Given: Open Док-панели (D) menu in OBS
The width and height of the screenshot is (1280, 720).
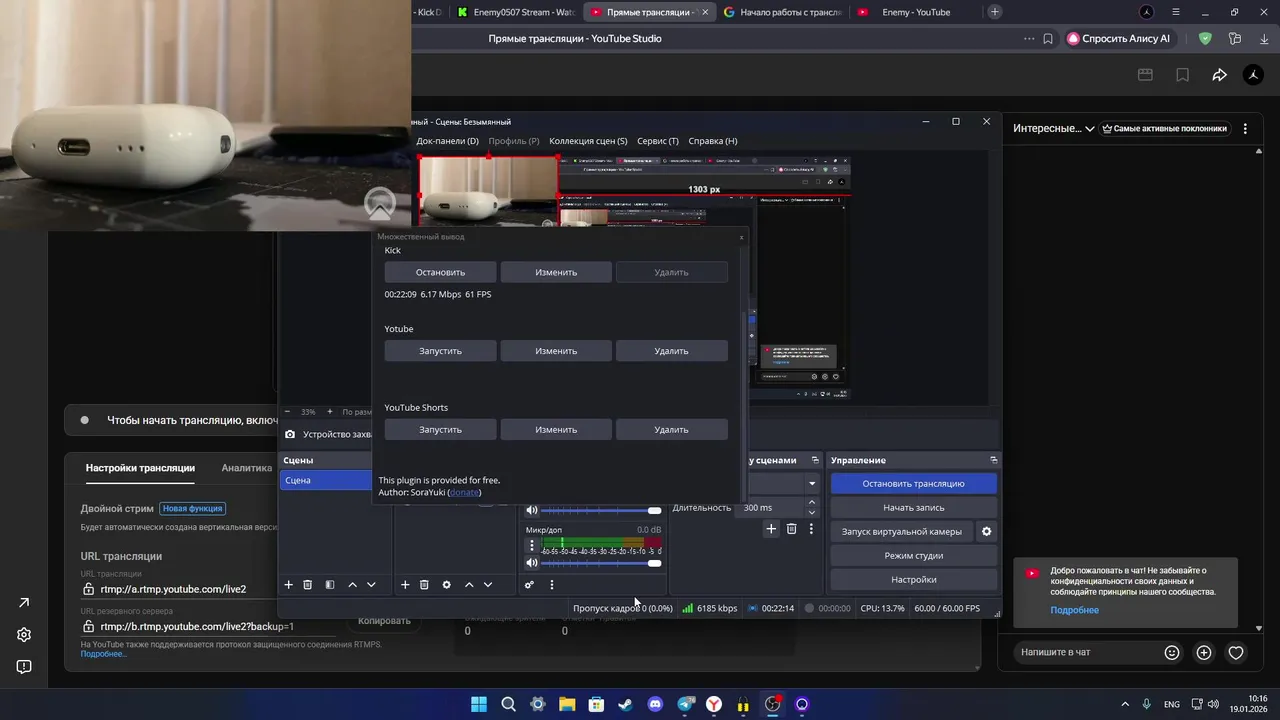Looking at the screenshot, I should pos(447,141).
